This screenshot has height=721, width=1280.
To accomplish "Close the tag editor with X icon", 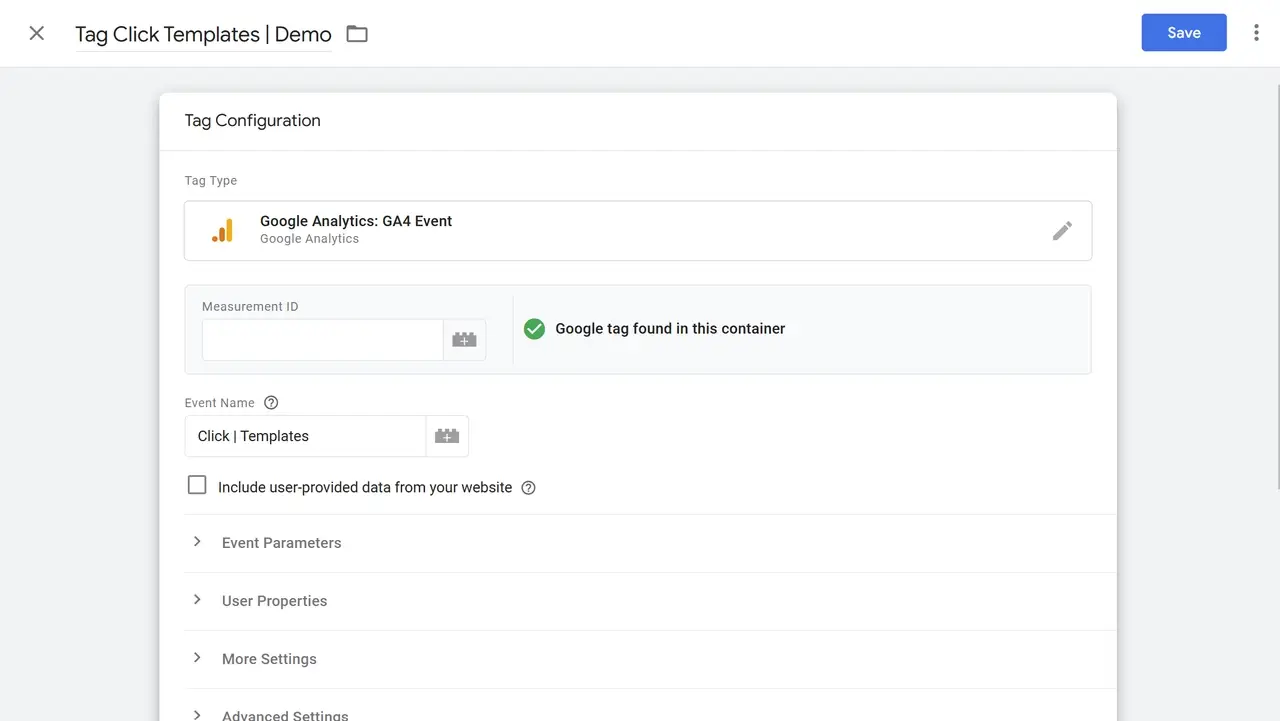I will [37, 33].
